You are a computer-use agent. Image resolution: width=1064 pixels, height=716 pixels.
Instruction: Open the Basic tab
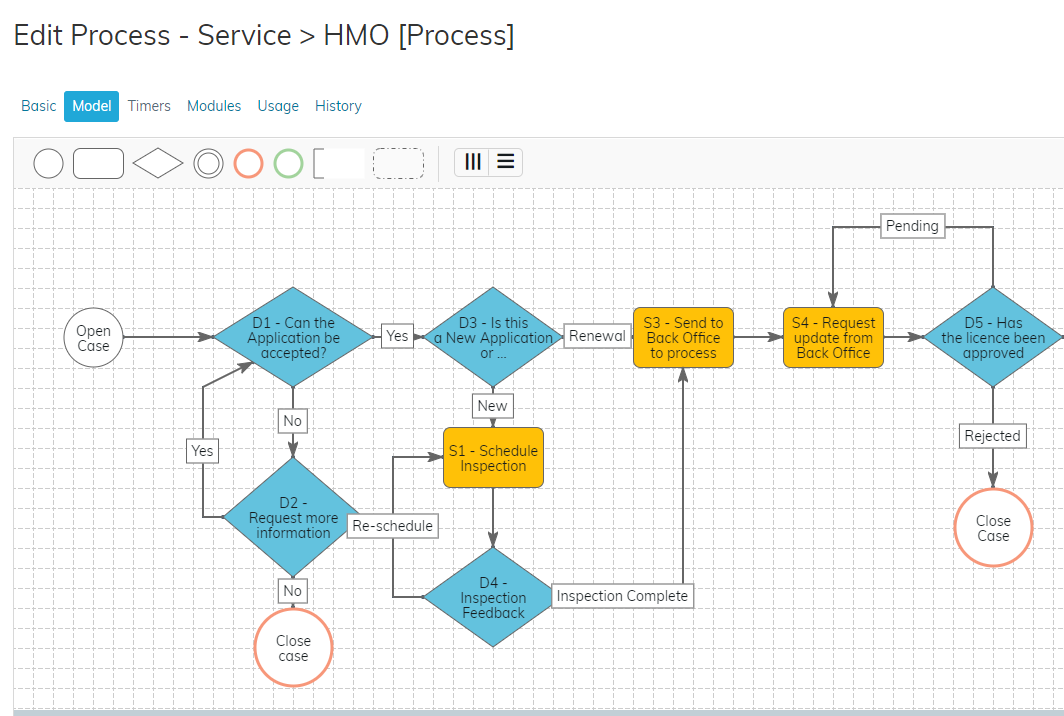(x=39, y=106)
